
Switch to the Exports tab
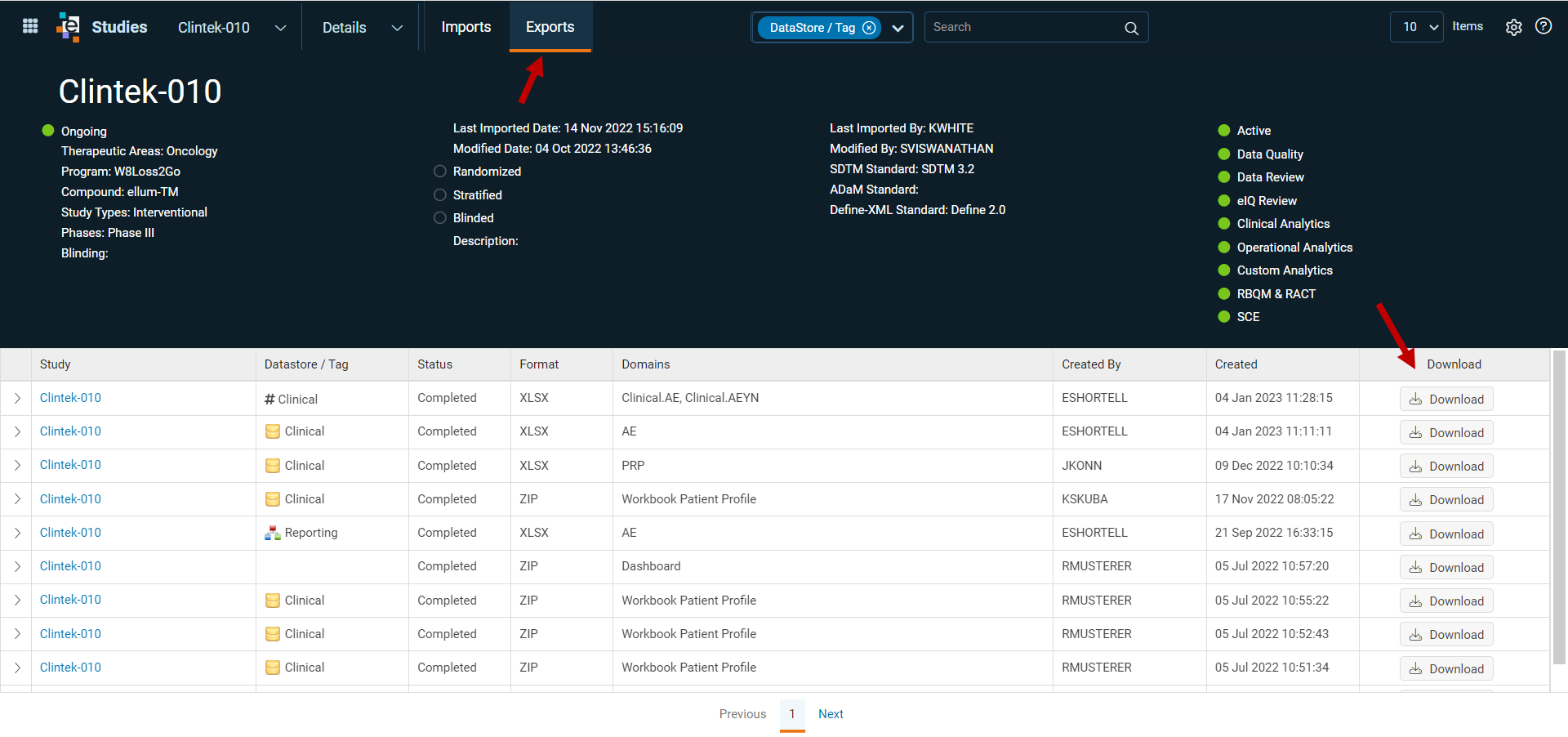(550, 27)
